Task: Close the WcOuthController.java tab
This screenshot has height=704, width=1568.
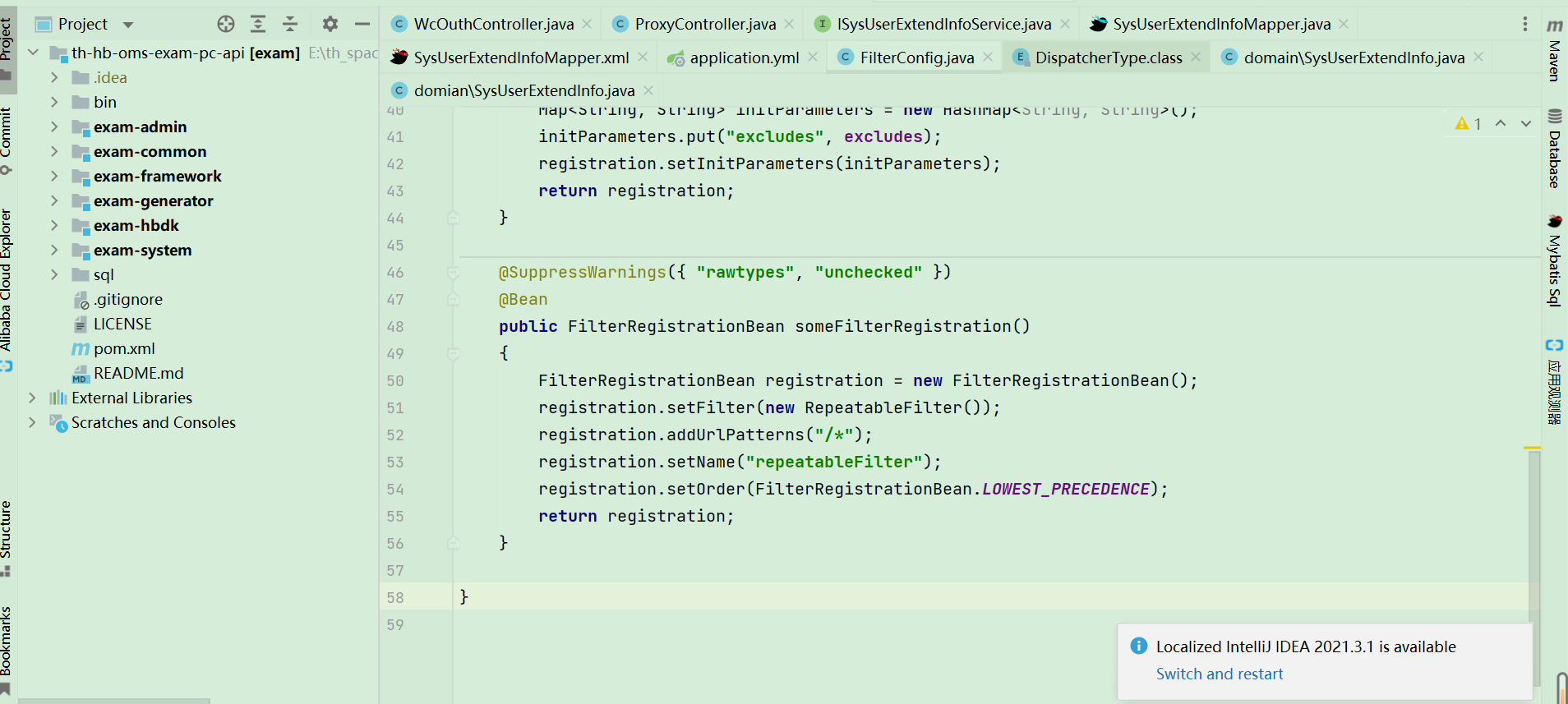Action: pyautogui.click(x=587, y=24)
